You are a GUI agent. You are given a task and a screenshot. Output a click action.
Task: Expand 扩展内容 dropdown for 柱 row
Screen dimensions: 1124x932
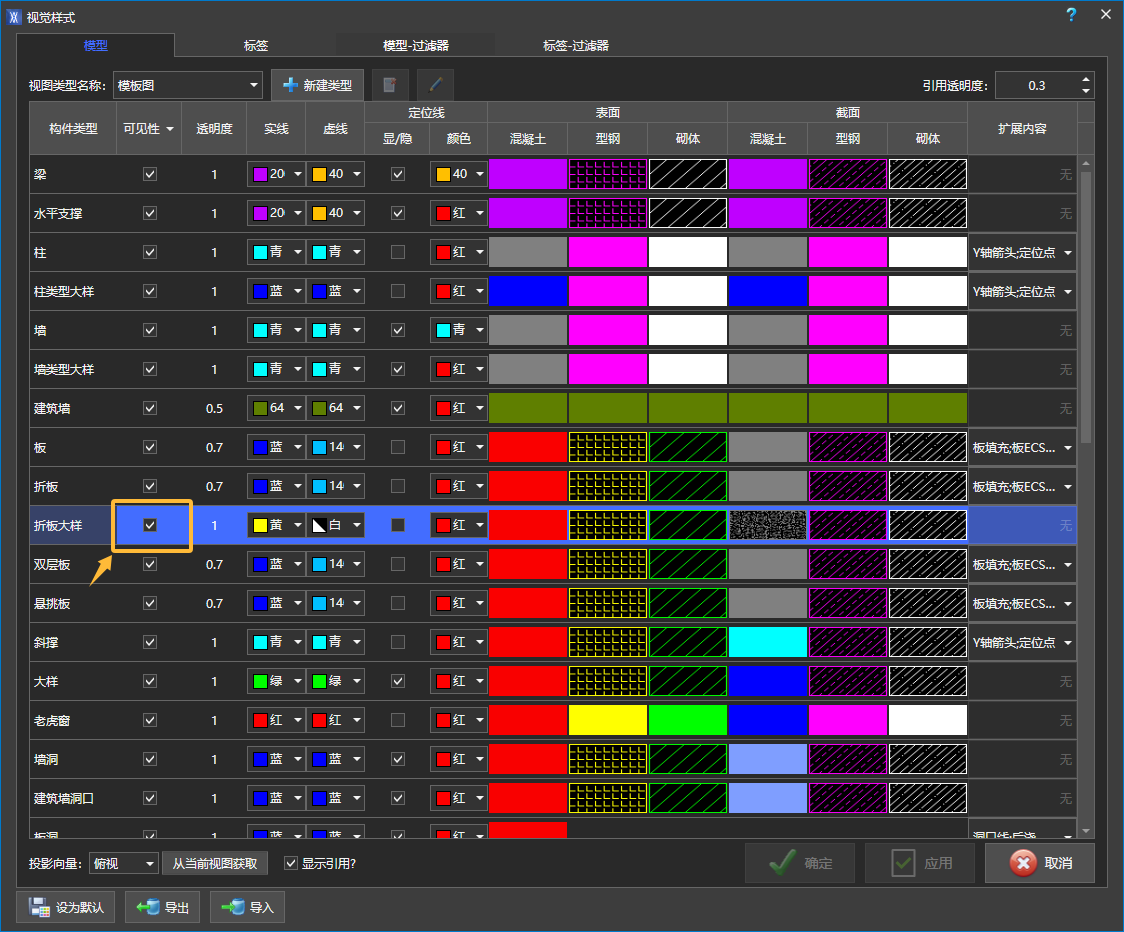pyautogui.click(x=1067, y=253)
